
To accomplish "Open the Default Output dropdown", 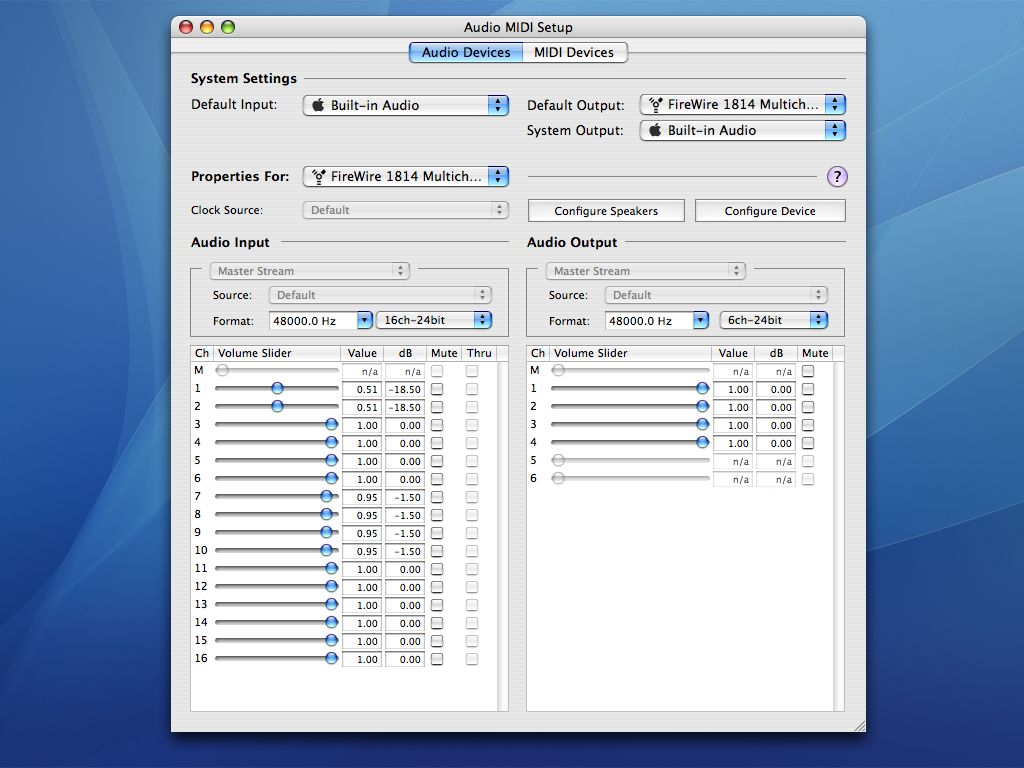I will (743, 104).
